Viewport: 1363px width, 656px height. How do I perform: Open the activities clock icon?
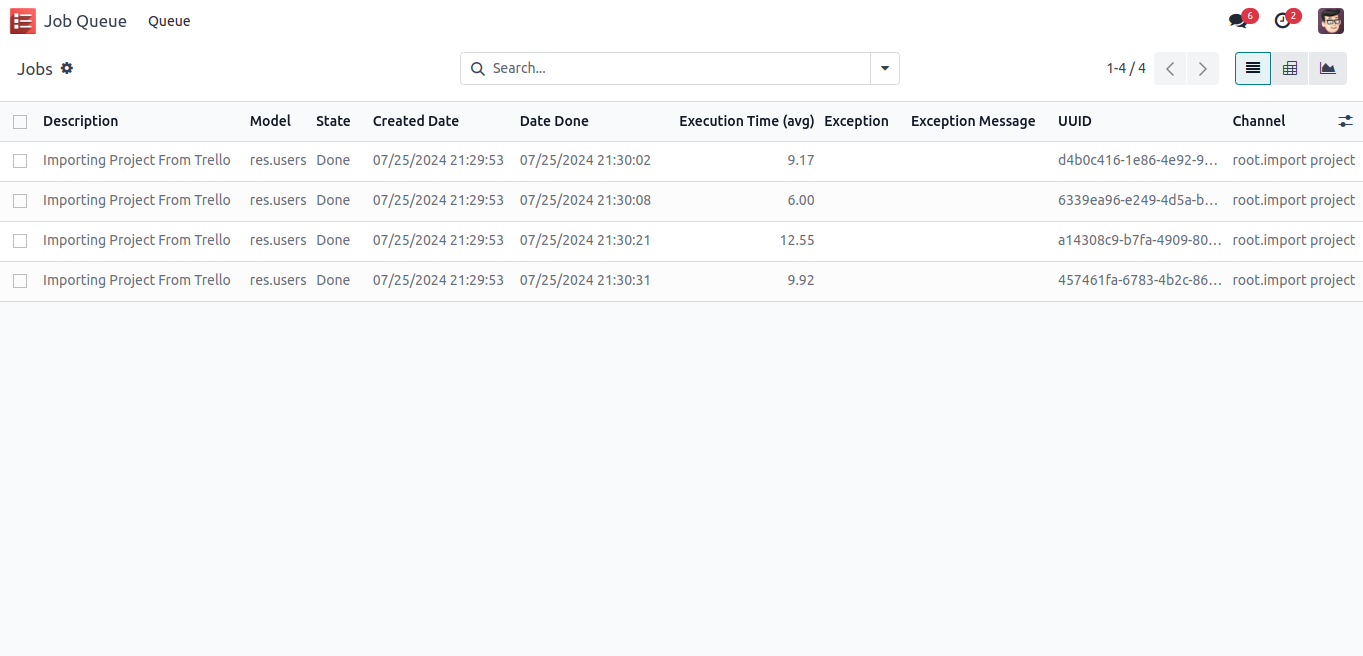point(1282,21)
